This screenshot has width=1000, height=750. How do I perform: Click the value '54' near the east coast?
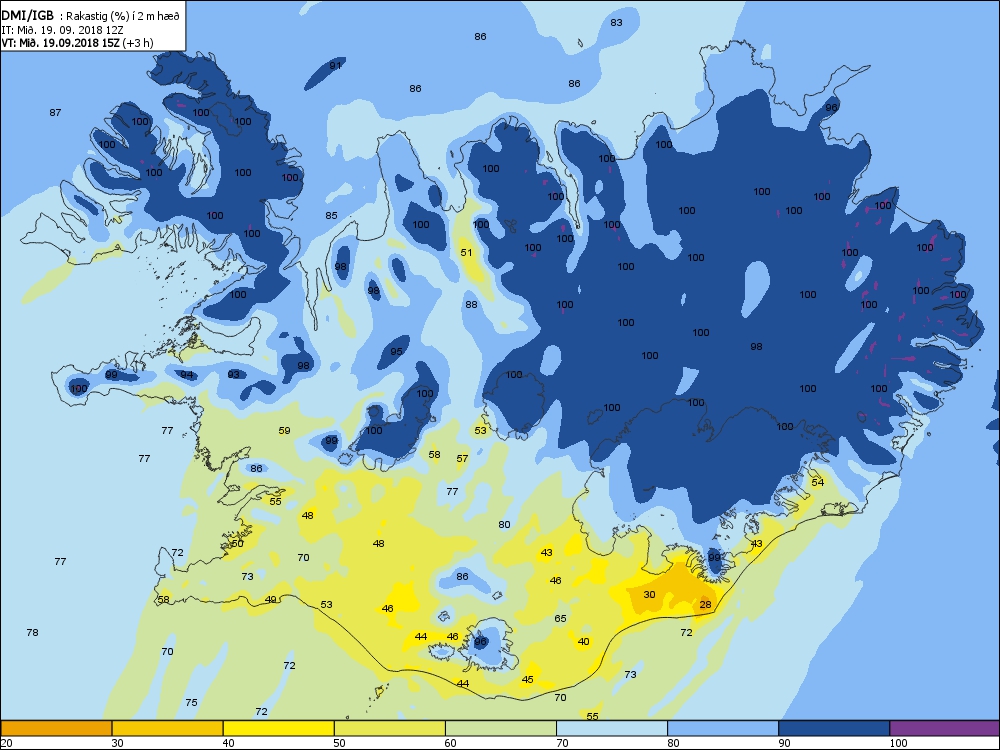[x=818, y=483]
